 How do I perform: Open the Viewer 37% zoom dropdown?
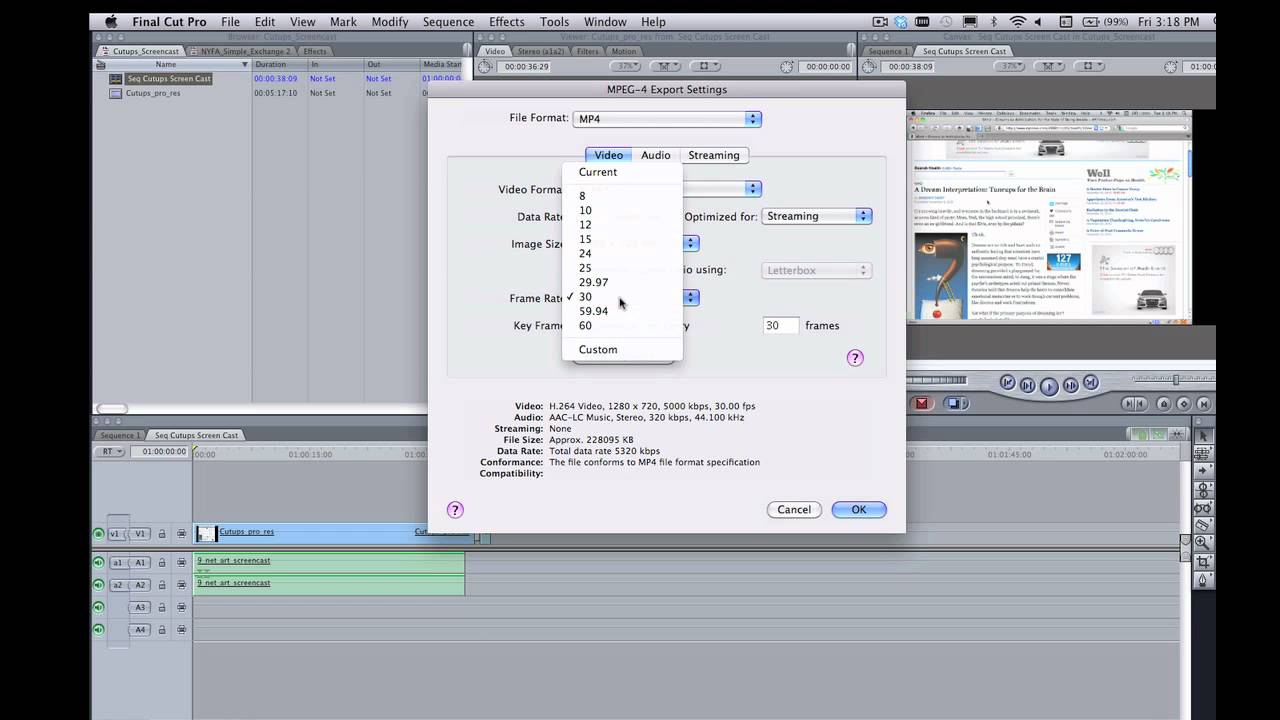click(625, 66)
